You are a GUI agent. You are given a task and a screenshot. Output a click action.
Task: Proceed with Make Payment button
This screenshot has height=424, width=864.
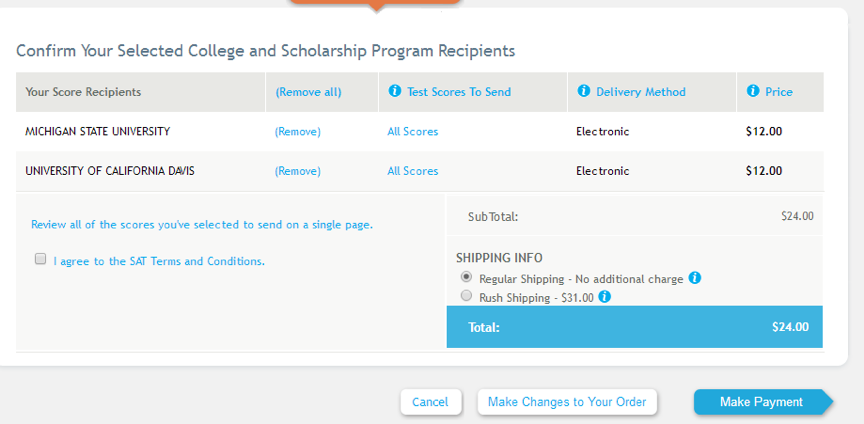pyautogui.click(x=761, y=402)
